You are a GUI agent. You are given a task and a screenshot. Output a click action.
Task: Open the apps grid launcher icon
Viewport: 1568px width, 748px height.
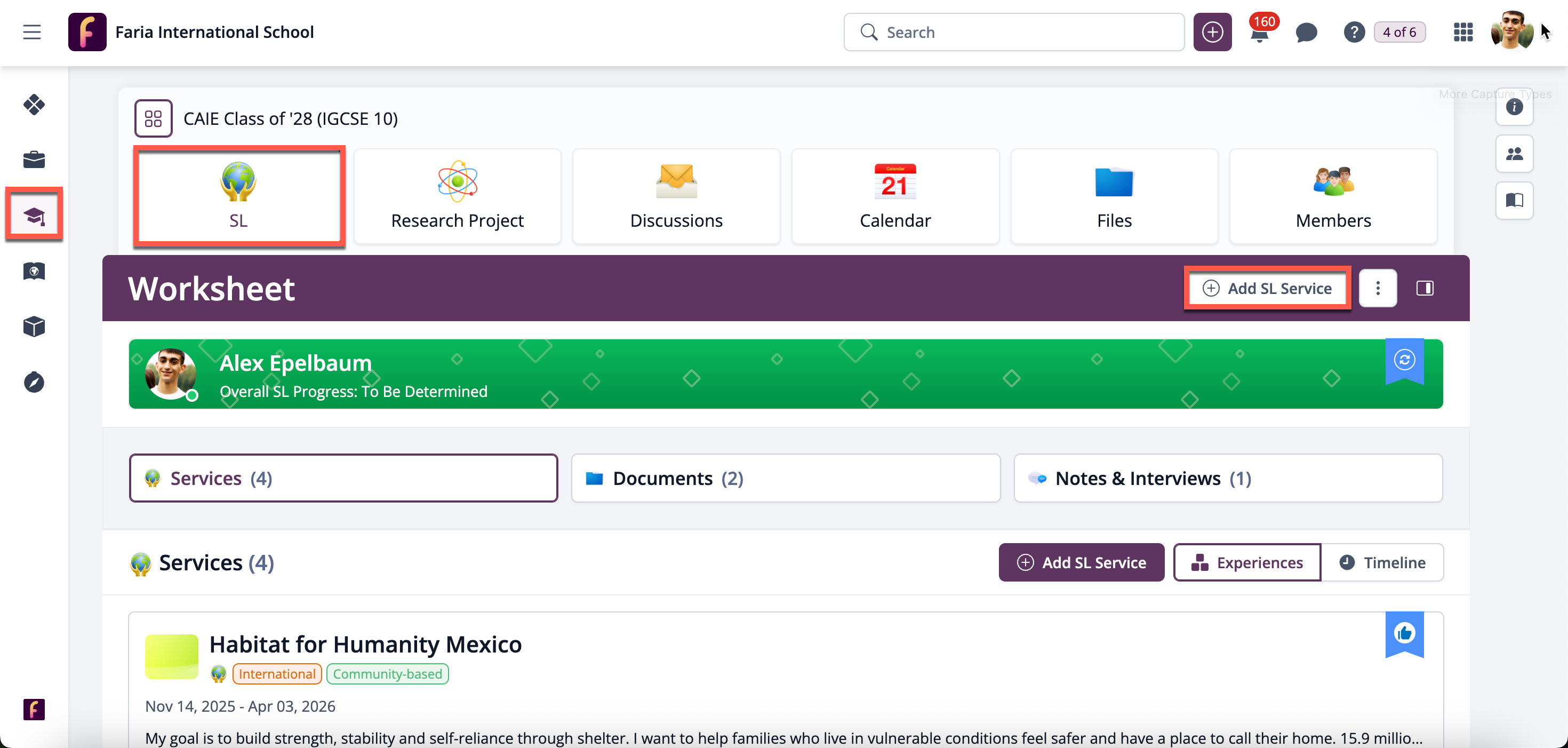coord(1463,33)
